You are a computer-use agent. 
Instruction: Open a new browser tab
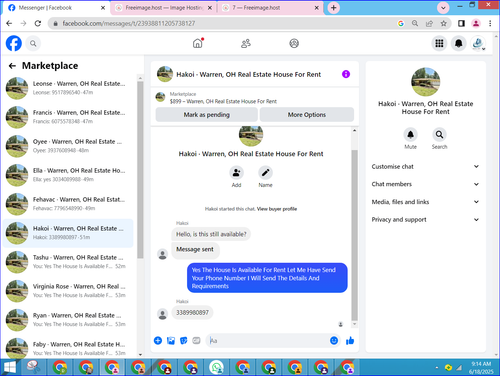pos(334,8)
